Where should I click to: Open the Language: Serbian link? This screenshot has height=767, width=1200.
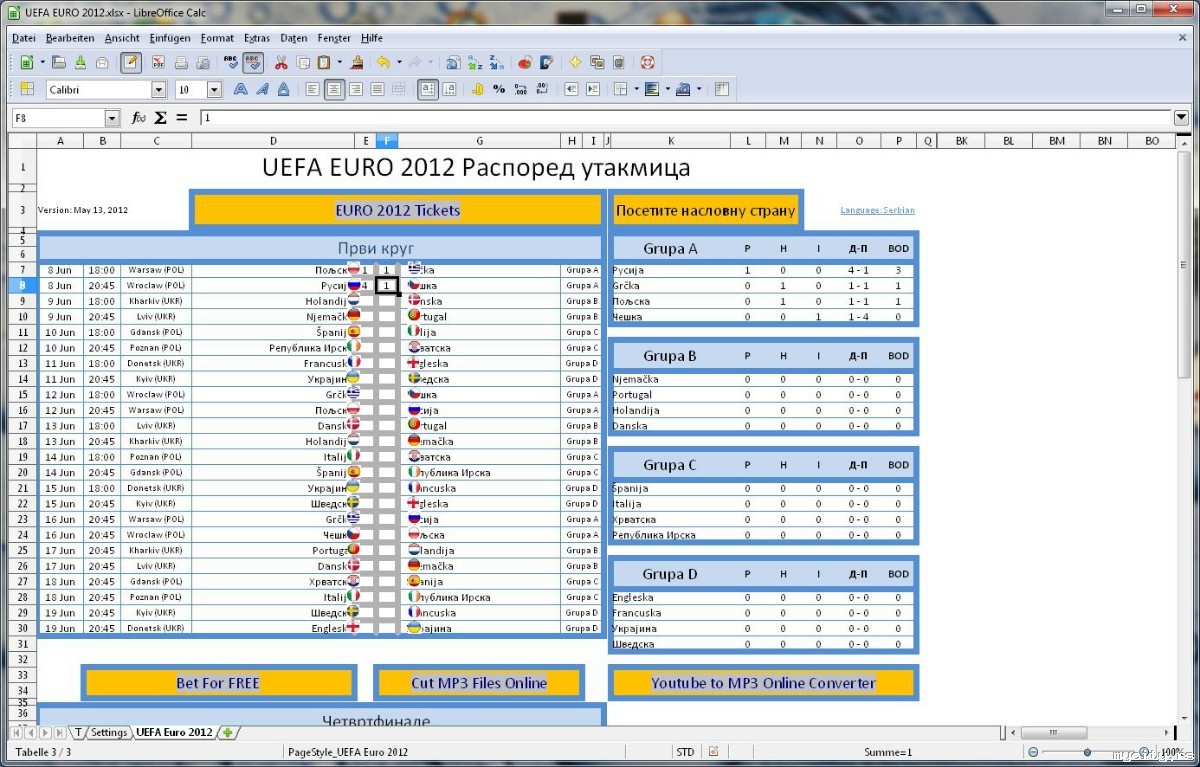tap(877, 210)
